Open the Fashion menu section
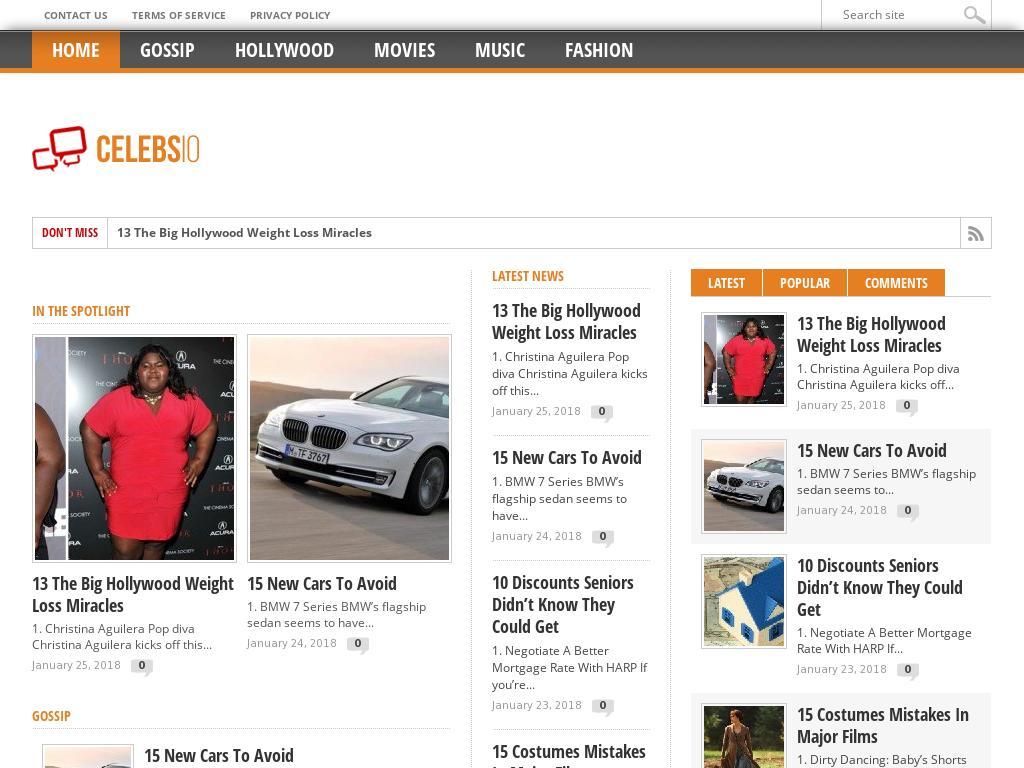Screen dimensions: 1024x768 point(599,50)
